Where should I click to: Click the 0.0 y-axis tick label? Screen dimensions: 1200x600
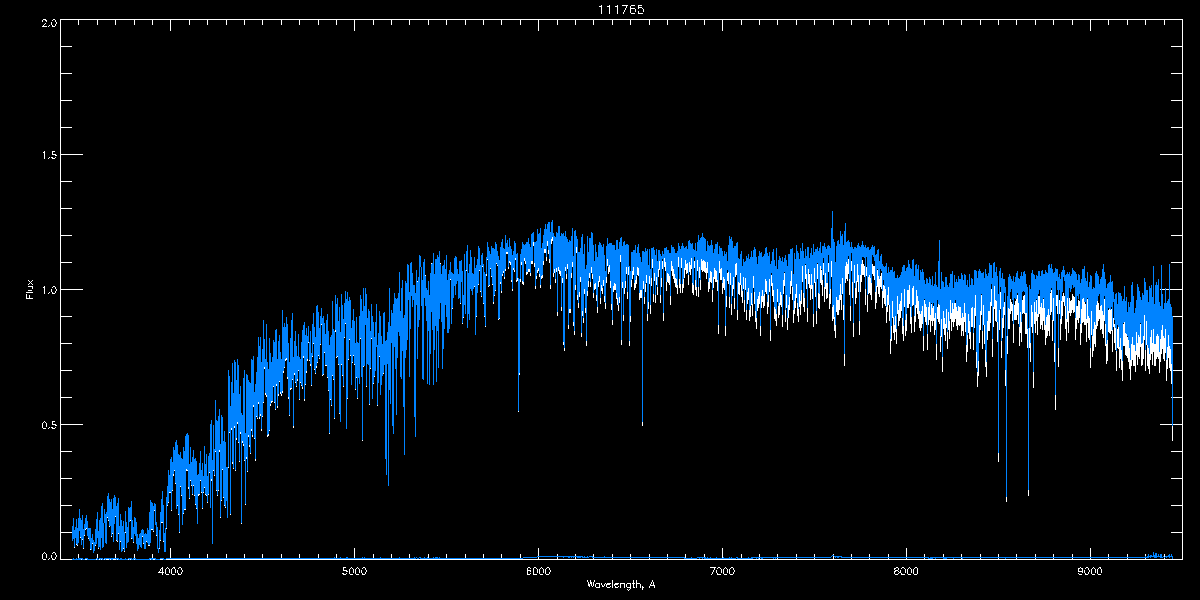[46, 556]
